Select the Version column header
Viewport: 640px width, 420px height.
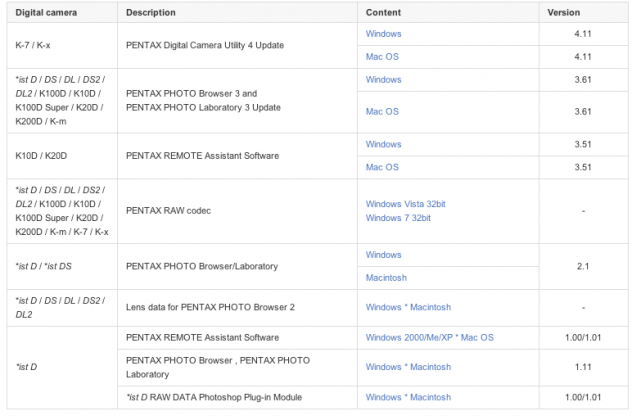point(563,13)
